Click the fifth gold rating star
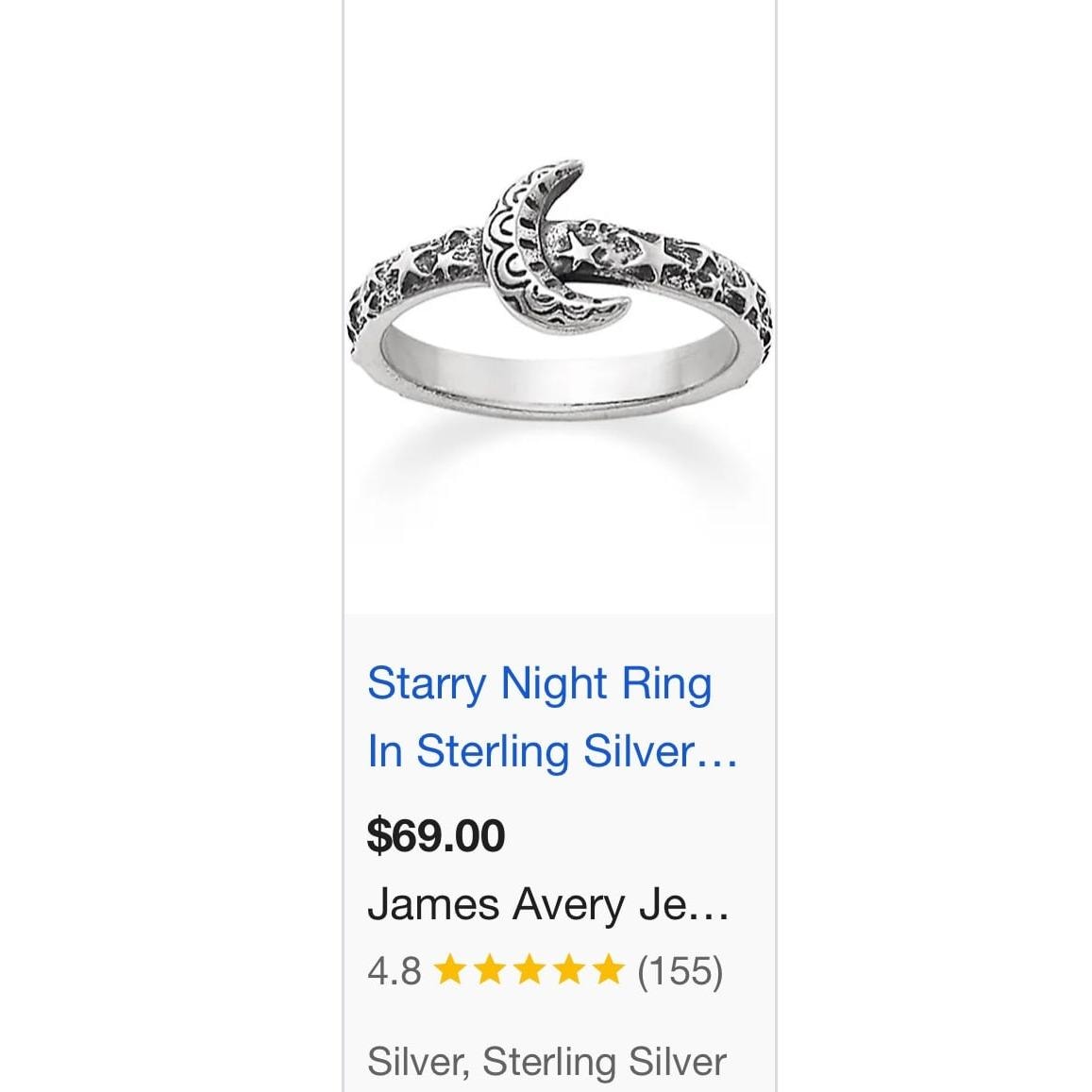1092x1092 pixels. [610, 969]
